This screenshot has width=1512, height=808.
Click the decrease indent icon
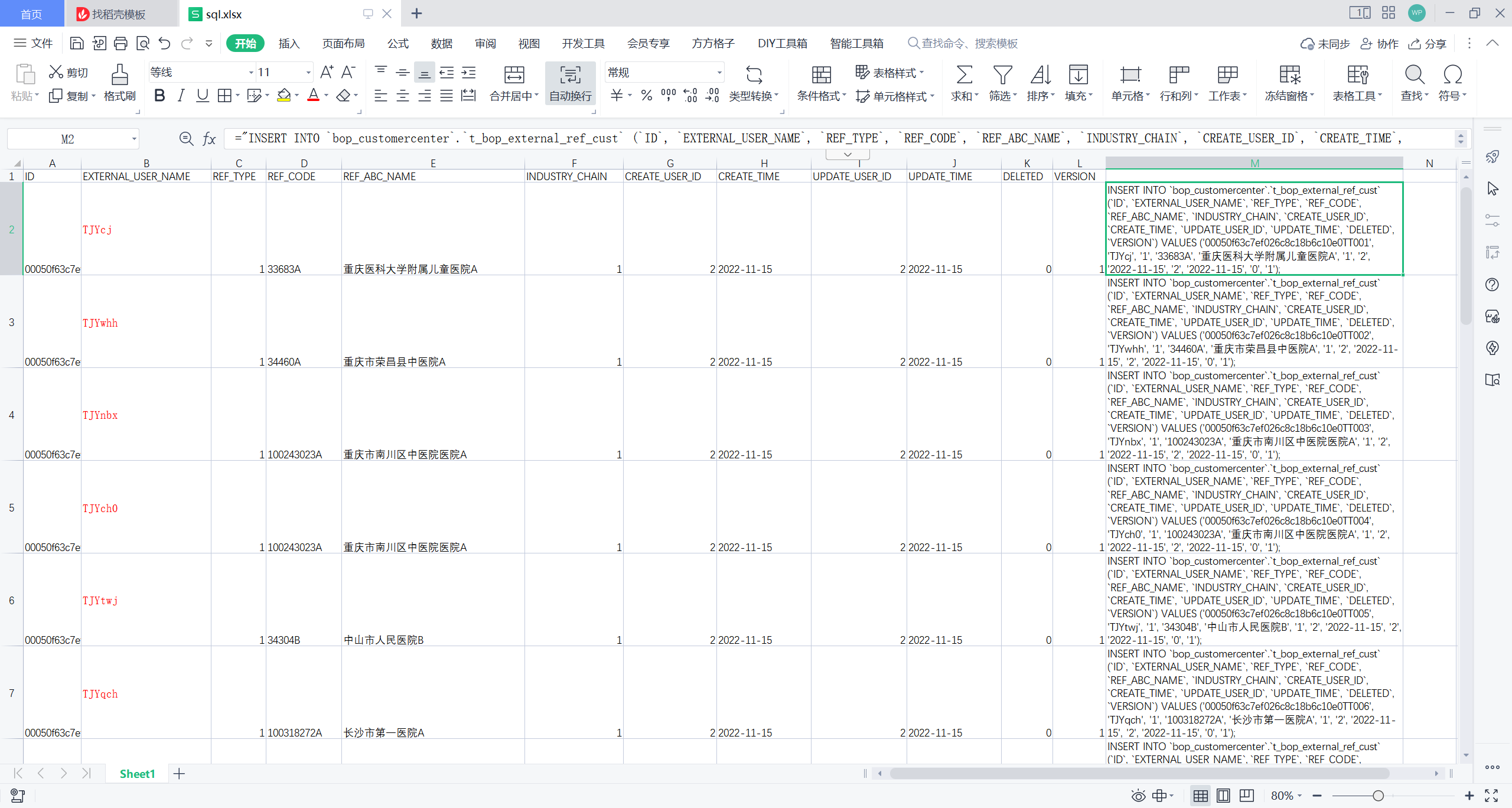pyautogui.click(x=447, y=72)
